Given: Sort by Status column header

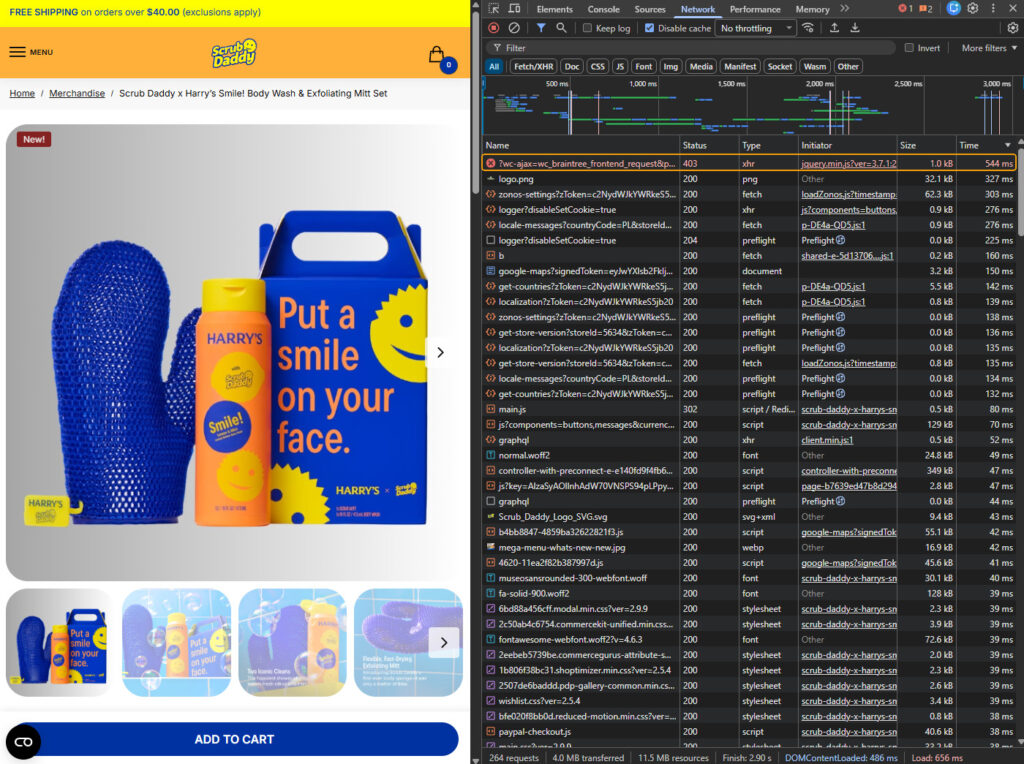Looking at the screenshot, I should 709,145.
